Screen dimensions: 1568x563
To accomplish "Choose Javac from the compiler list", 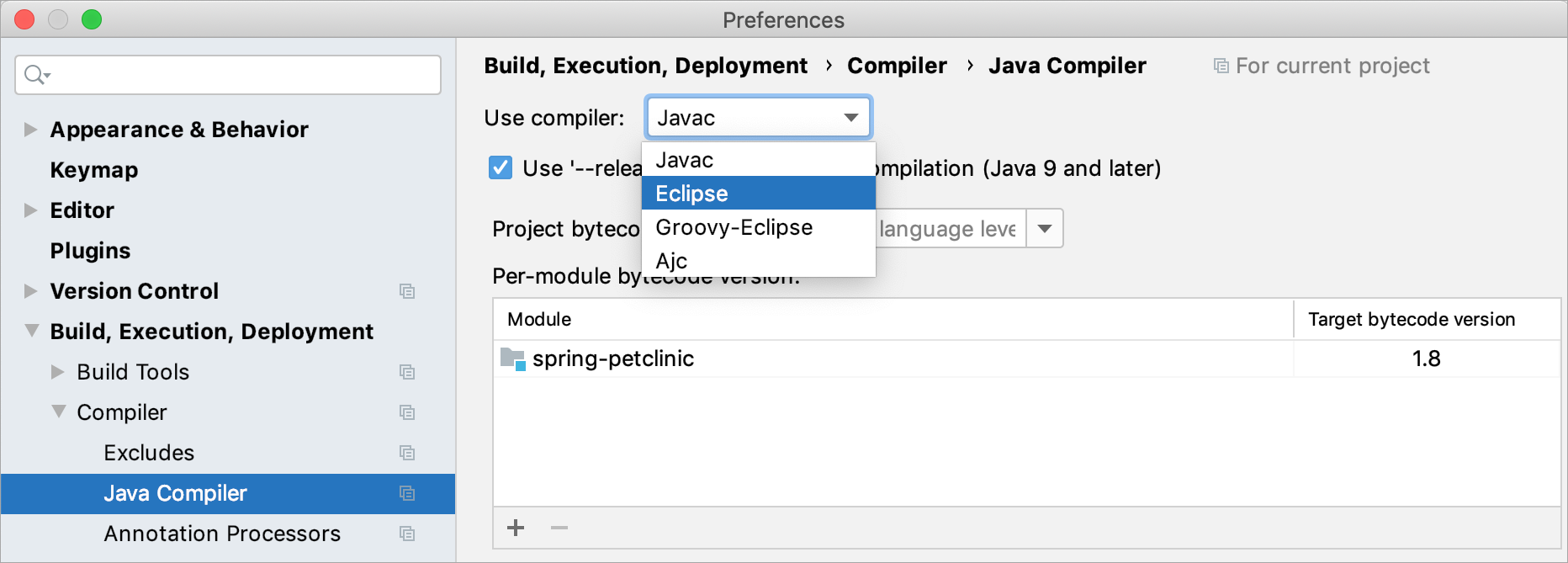I will click(x=759, y=159).
